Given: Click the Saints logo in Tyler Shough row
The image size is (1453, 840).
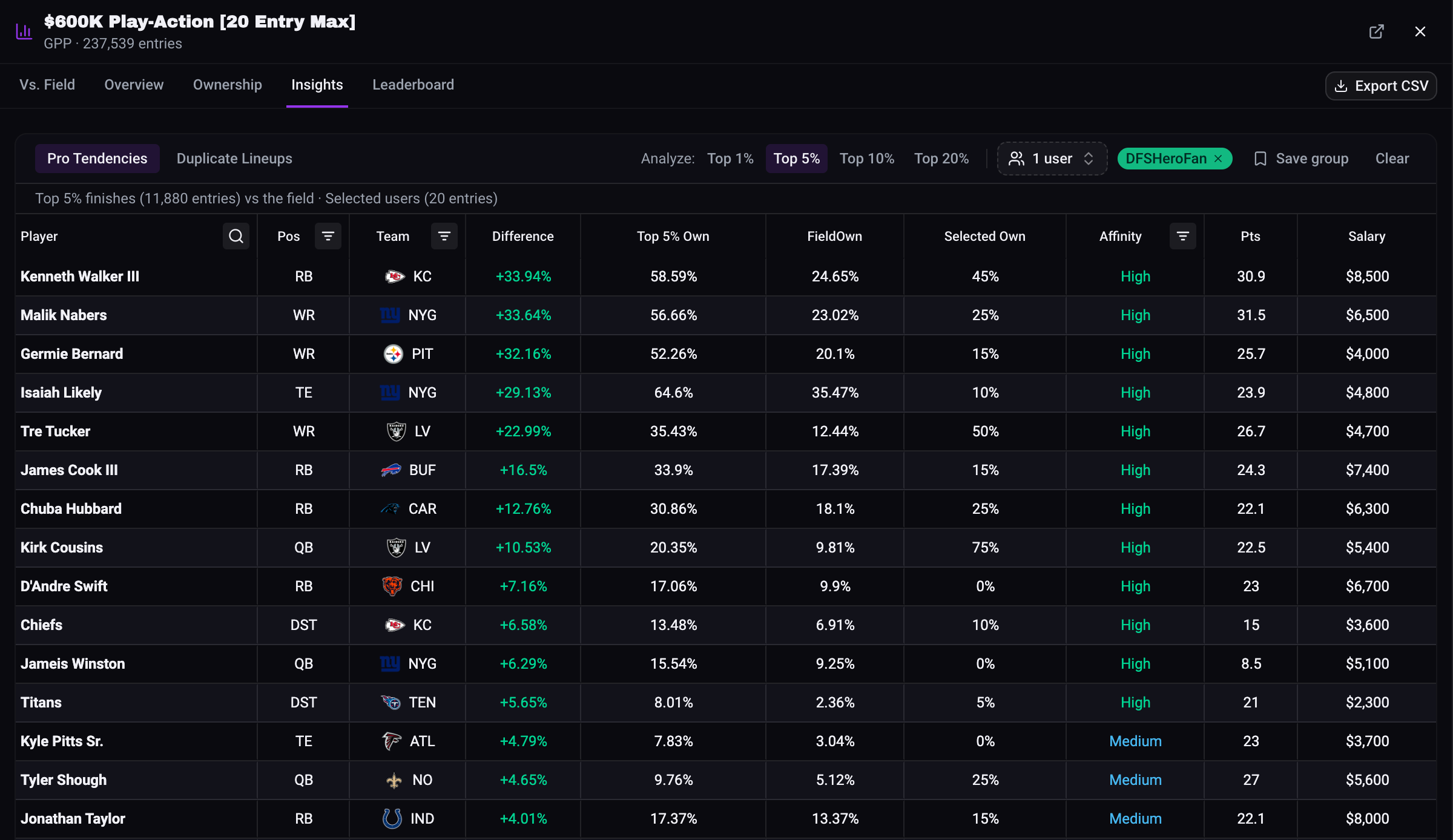Looking at the screenshot, I should coord(394,780).
